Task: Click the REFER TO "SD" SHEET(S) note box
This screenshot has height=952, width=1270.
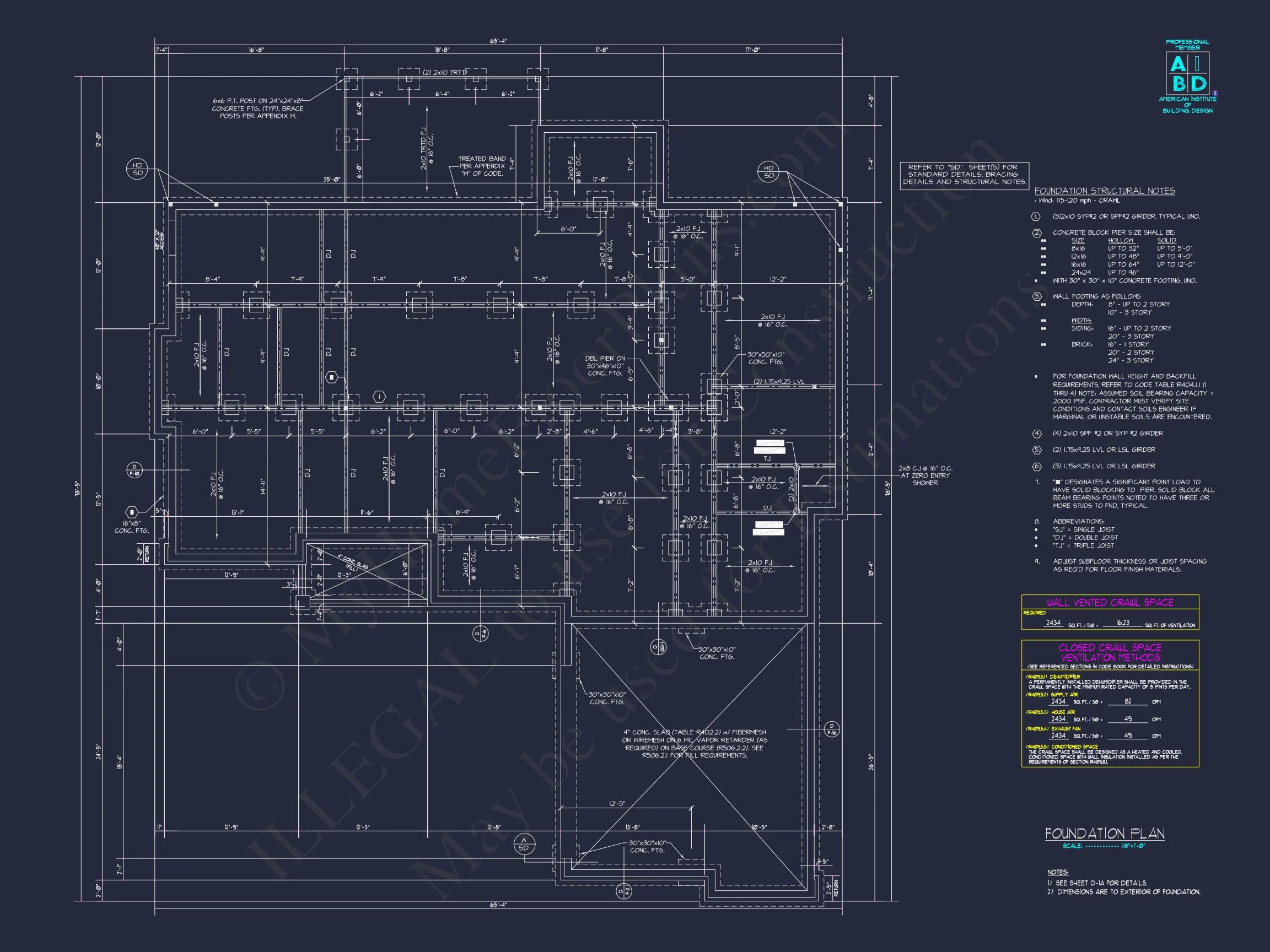Action: click(x=964, y=175)
